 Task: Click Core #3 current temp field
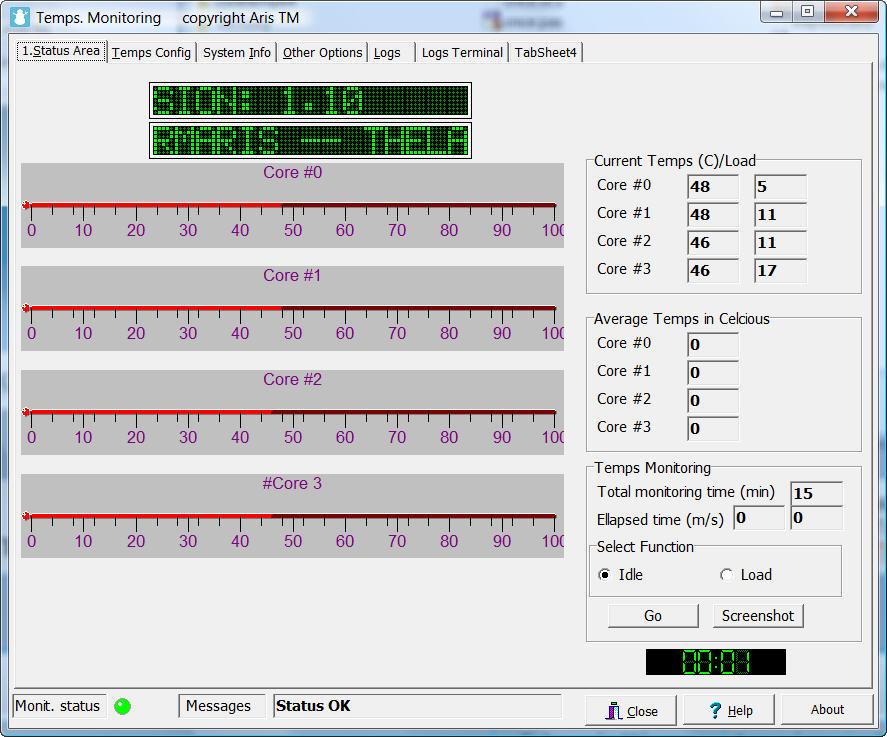713,270
